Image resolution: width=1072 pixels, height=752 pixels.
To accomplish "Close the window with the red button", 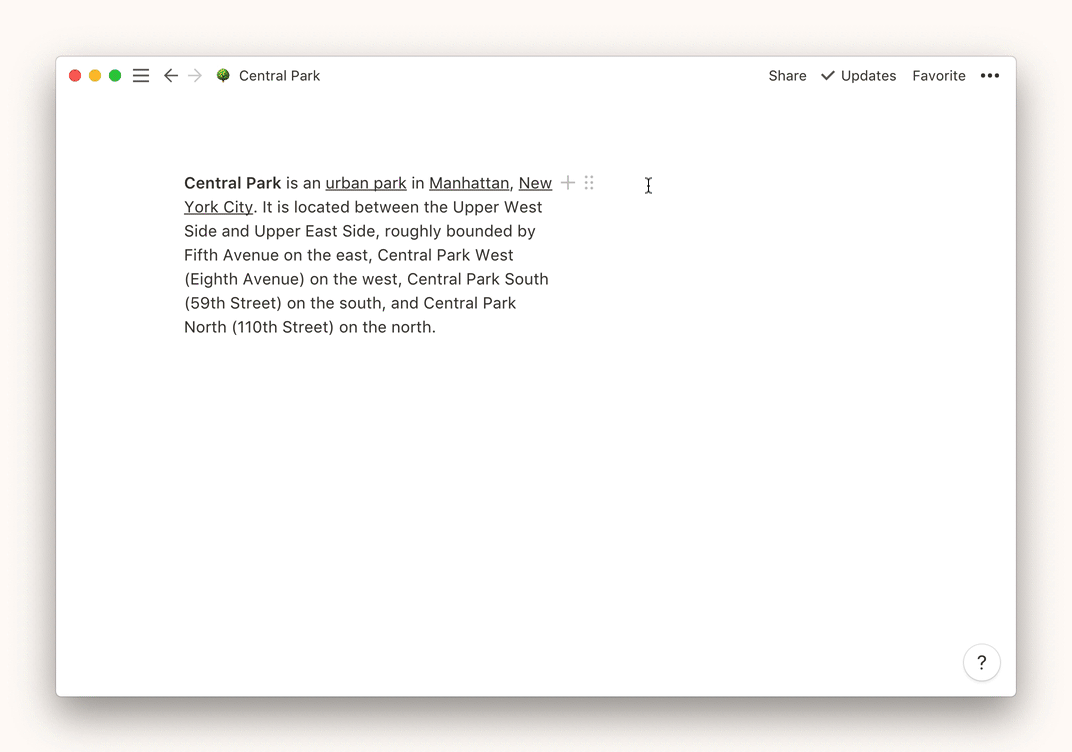I will [75, 76].
